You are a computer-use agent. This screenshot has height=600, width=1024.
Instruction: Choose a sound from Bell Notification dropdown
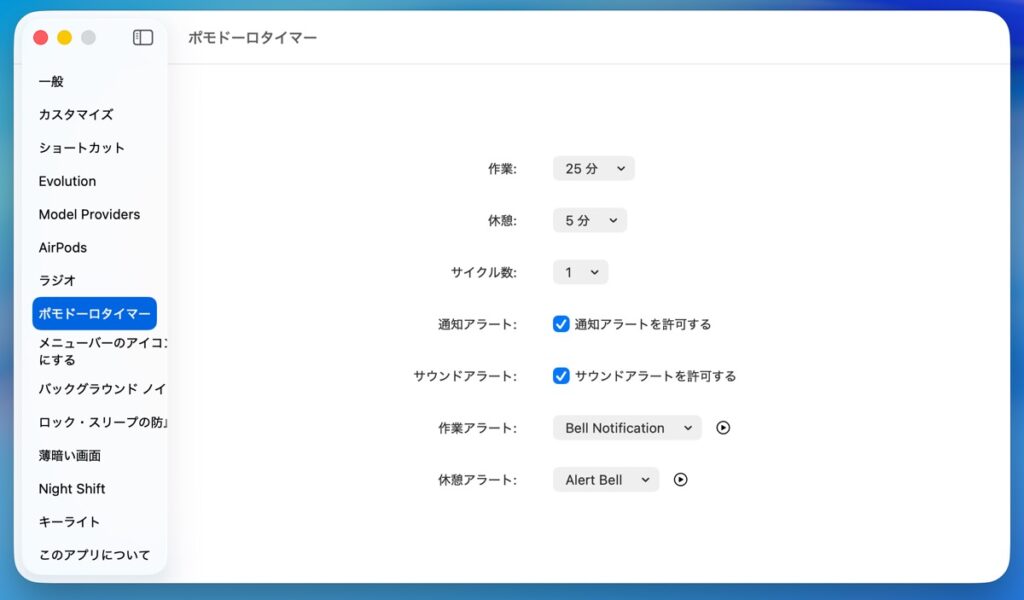[627, 428]
